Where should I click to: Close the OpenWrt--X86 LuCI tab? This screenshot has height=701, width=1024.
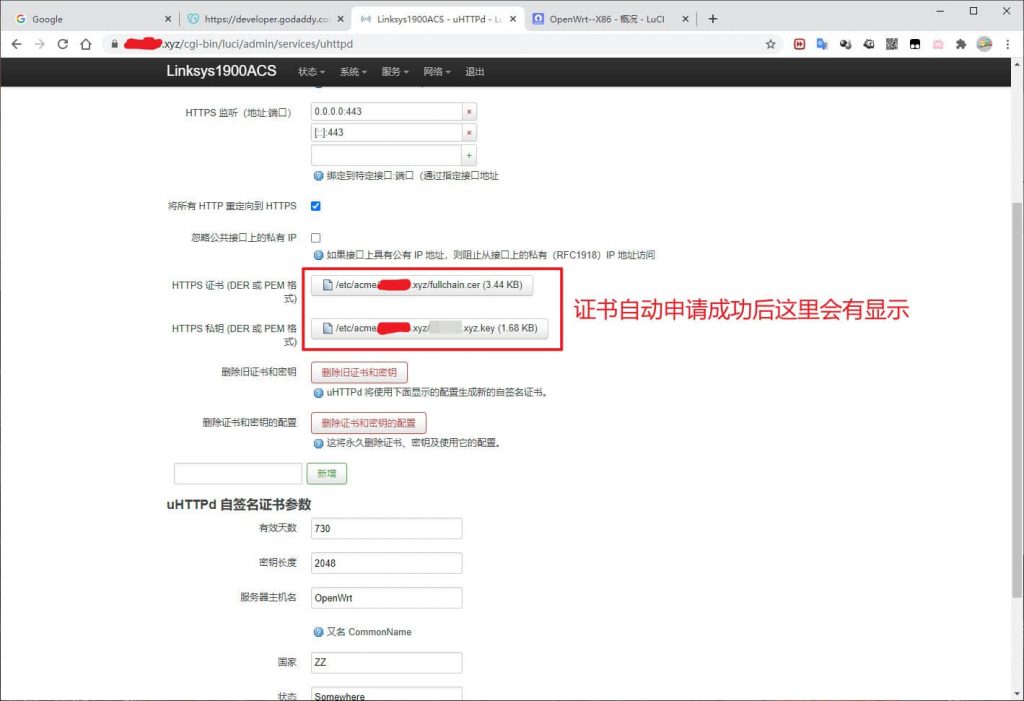coord(685,19)
